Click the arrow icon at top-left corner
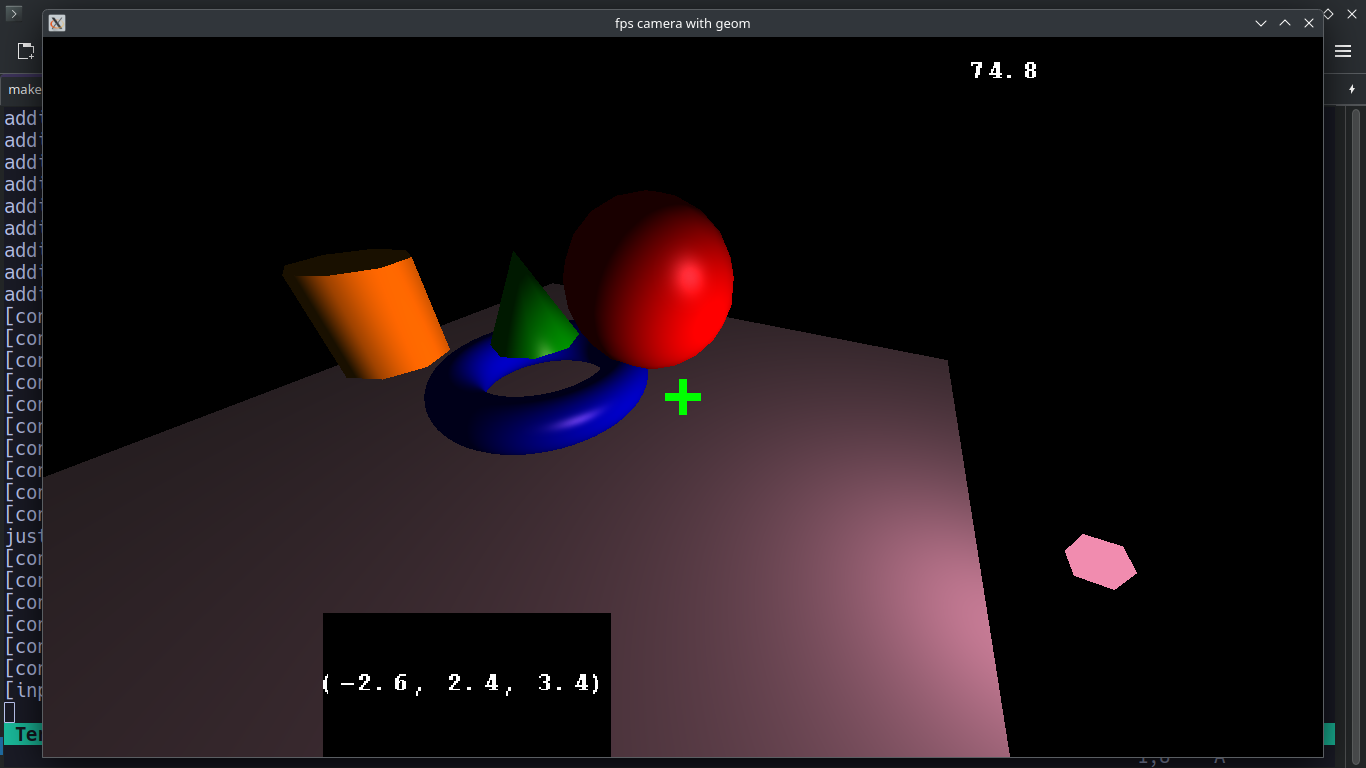Image resolution: width=1366 pixels, height=768 pixels. (14, 14)
